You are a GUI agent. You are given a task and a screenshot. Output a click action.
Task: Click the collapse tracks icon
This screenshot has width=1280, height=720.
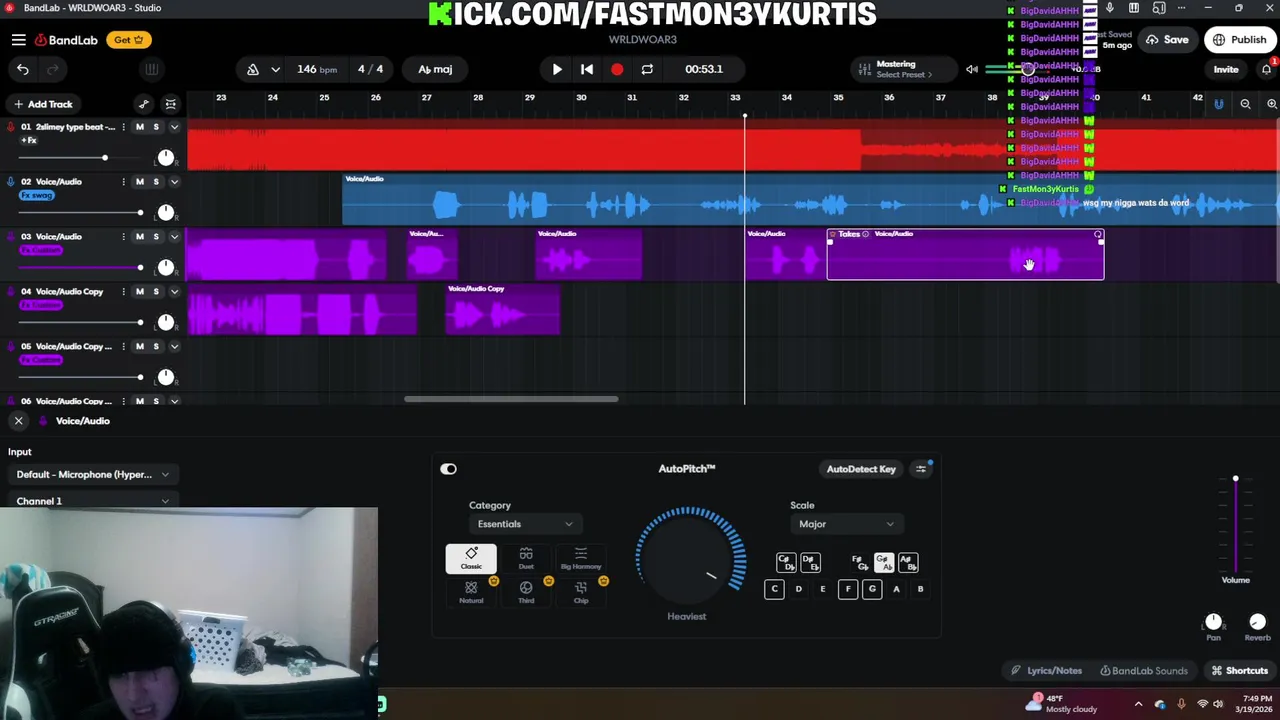(x=171, y=104)
